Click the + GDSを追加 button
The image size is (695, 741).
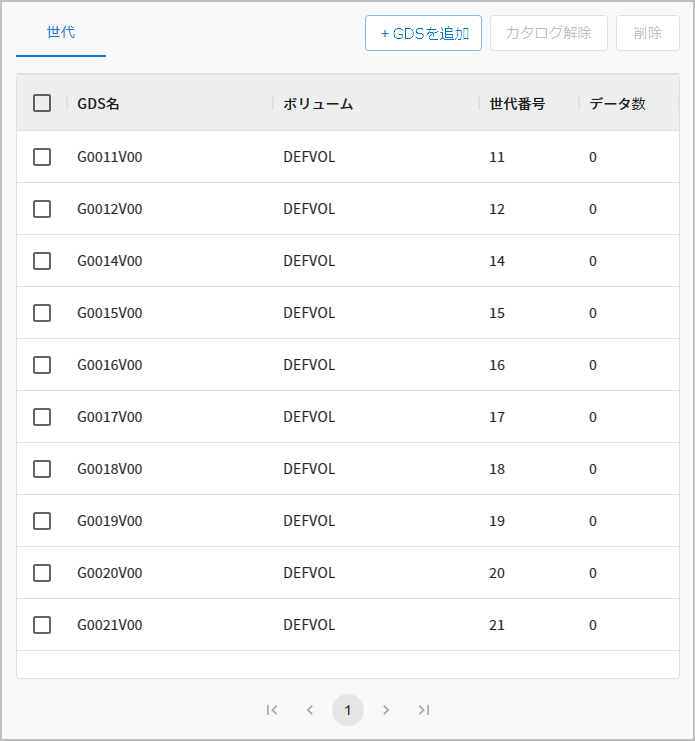(x=424, y=33)
